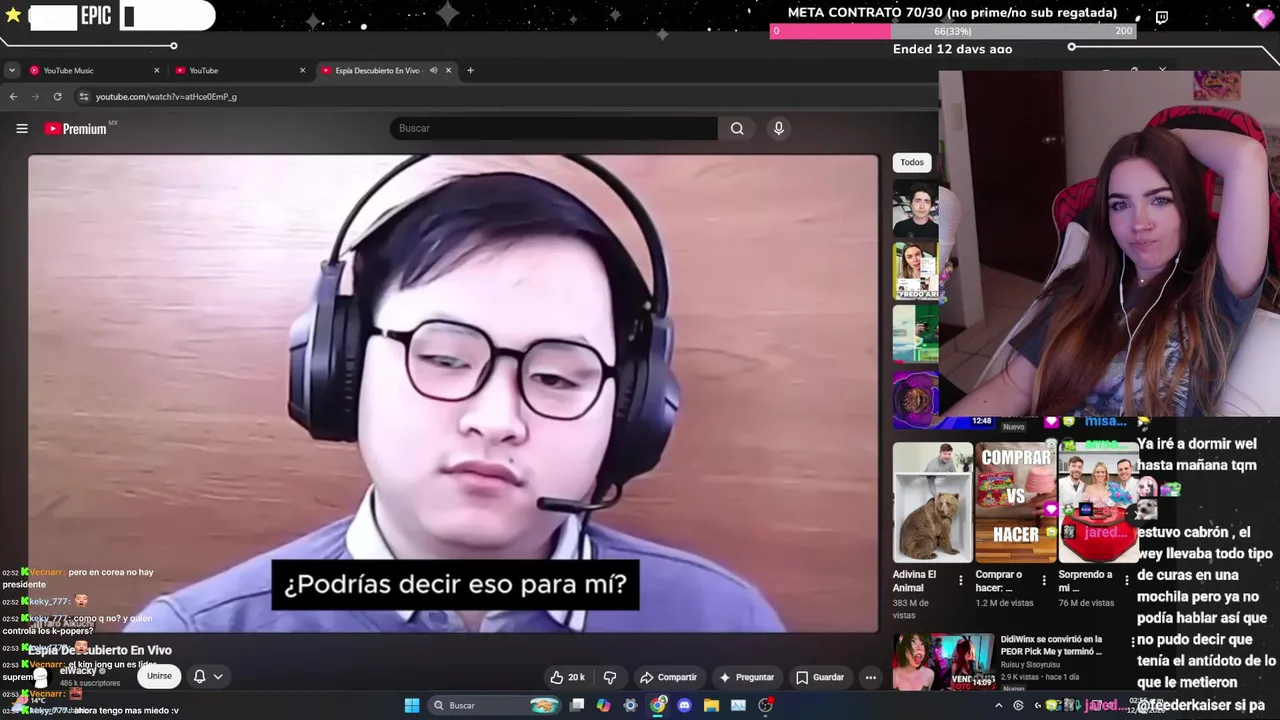The image size is (1280, 720).
Task: Click the search magnifier button
Action: click(737, 128)
